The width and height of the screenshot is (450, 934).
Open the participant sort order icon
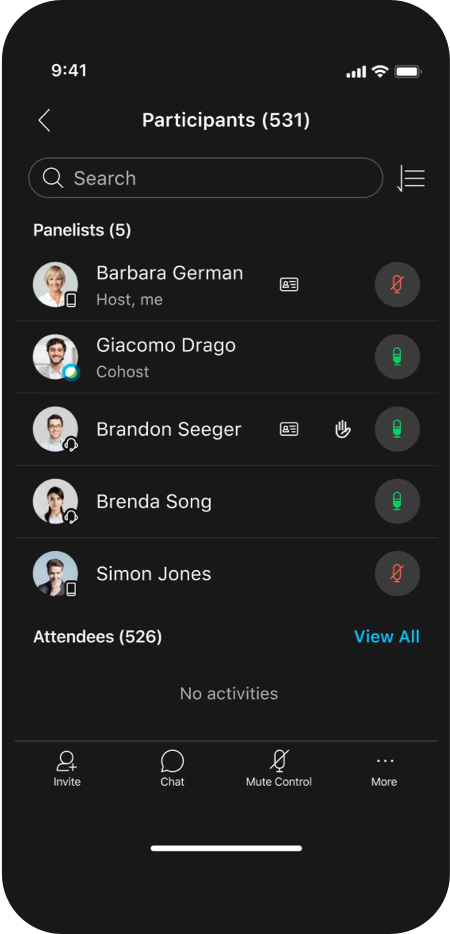pos(411,178)
